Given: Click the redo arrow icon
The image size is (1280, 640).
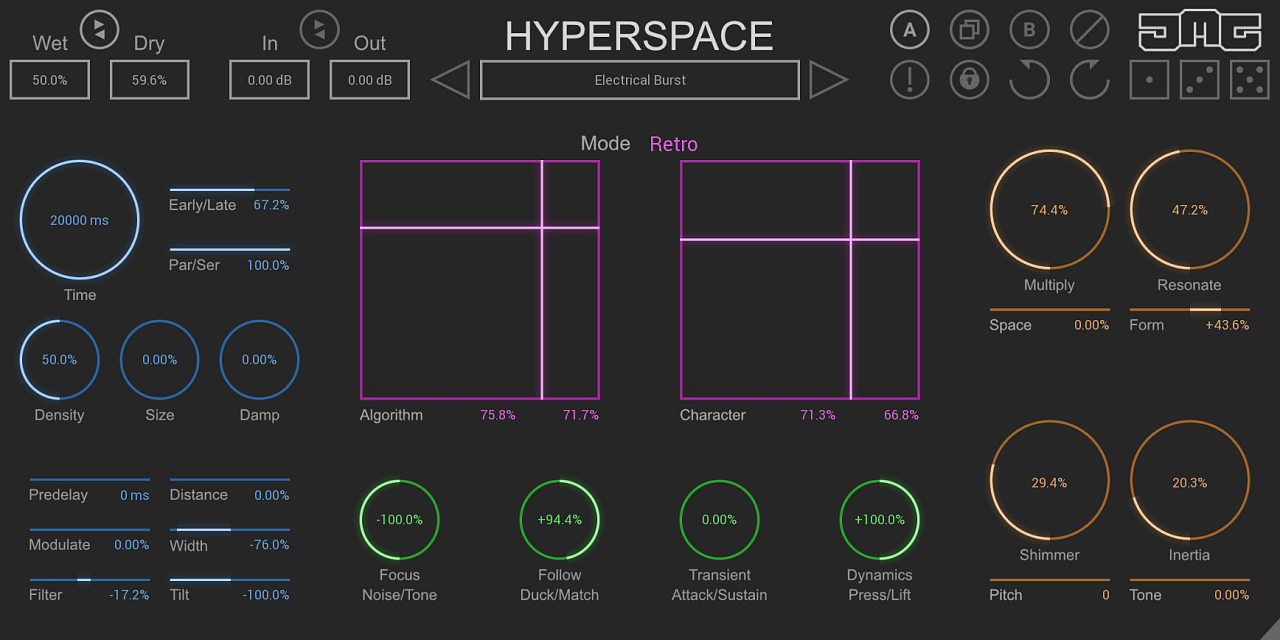Looking at the screenshot, I should [x=1089, y=80].
